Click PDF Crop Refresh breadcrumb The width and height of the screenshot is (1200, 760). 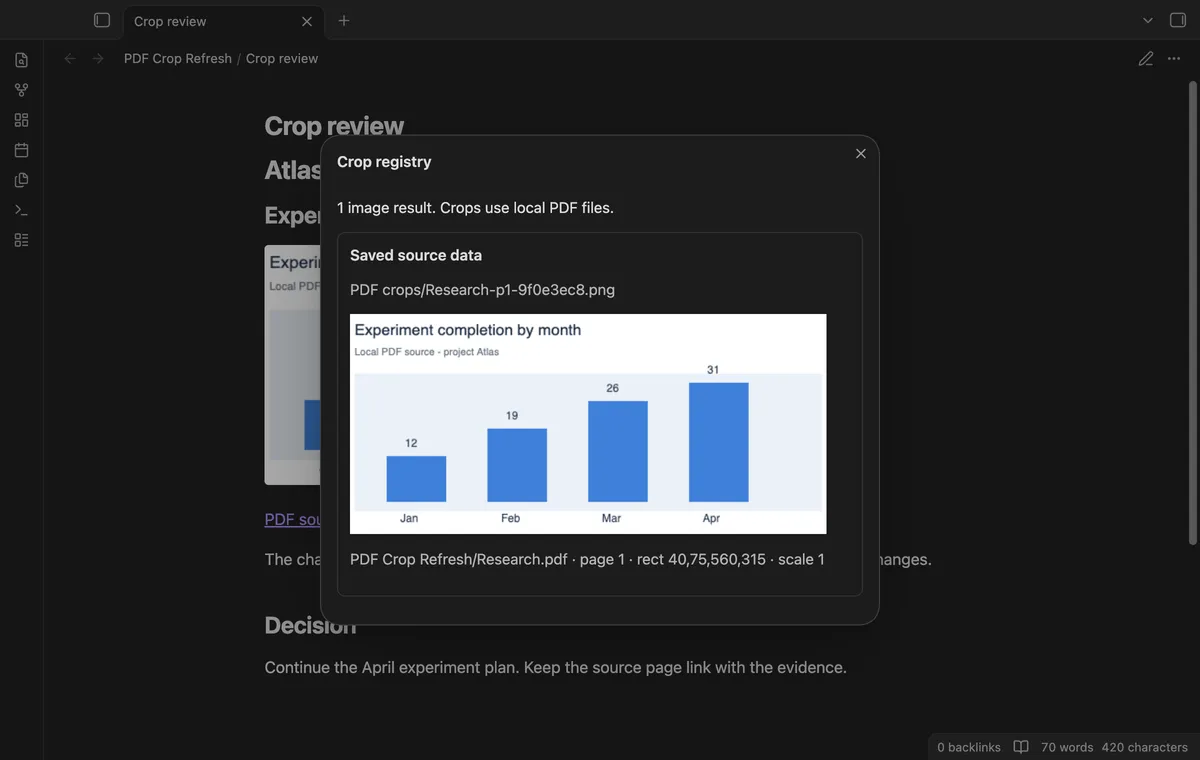tap(178, 59)
